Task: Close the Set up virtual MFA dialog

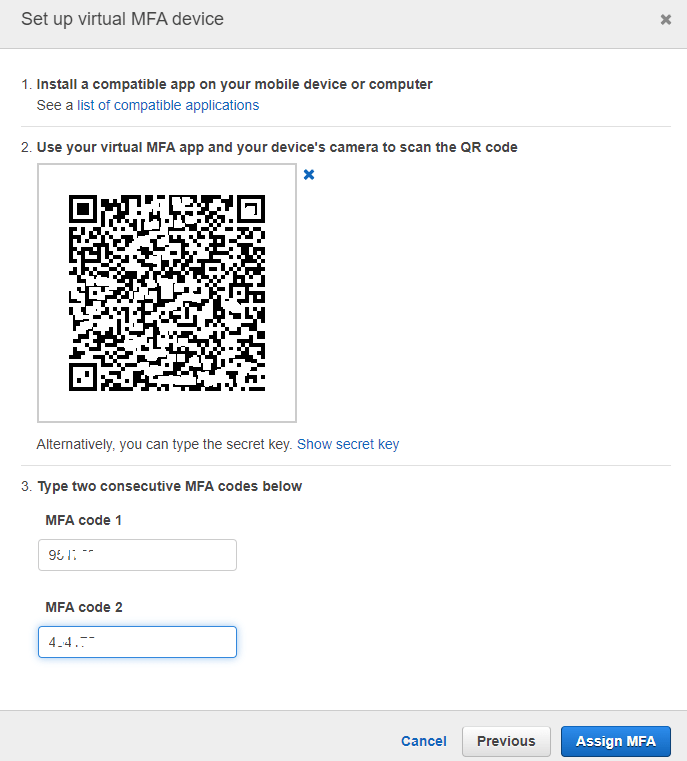Action: coord(666,19)
